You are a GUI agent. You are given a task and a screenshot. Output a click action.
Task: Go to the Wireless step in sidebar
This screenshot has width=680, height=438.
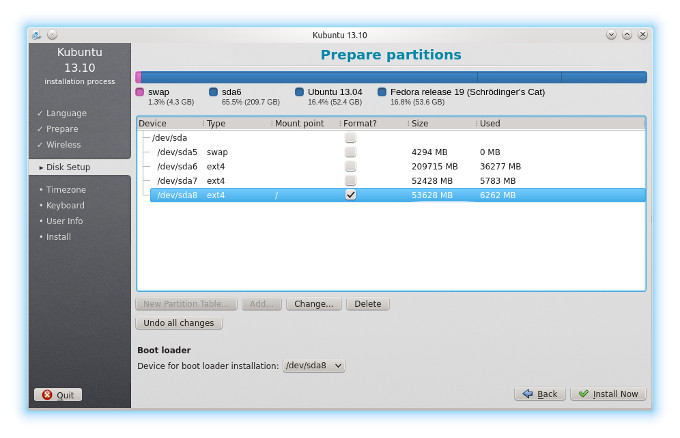(63, 145)
